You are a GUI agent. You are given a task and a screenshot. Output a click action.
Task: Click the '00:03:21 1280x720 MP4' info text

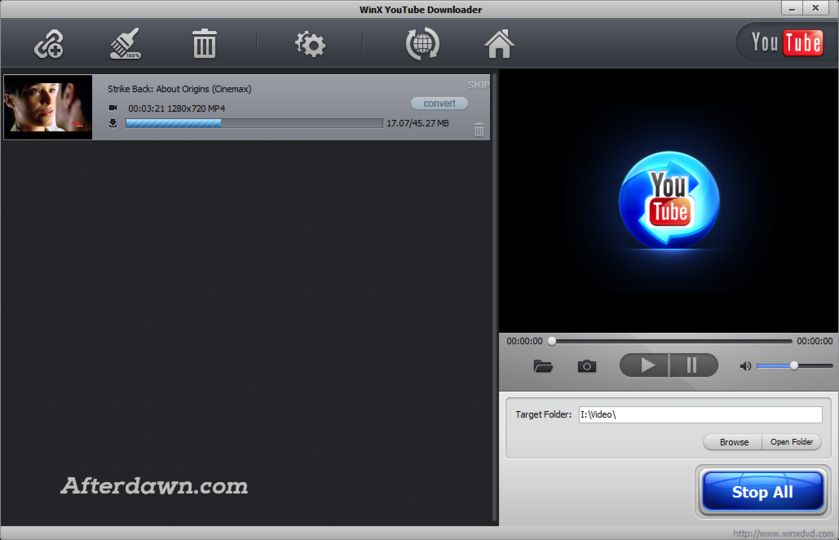pos(177,109)
